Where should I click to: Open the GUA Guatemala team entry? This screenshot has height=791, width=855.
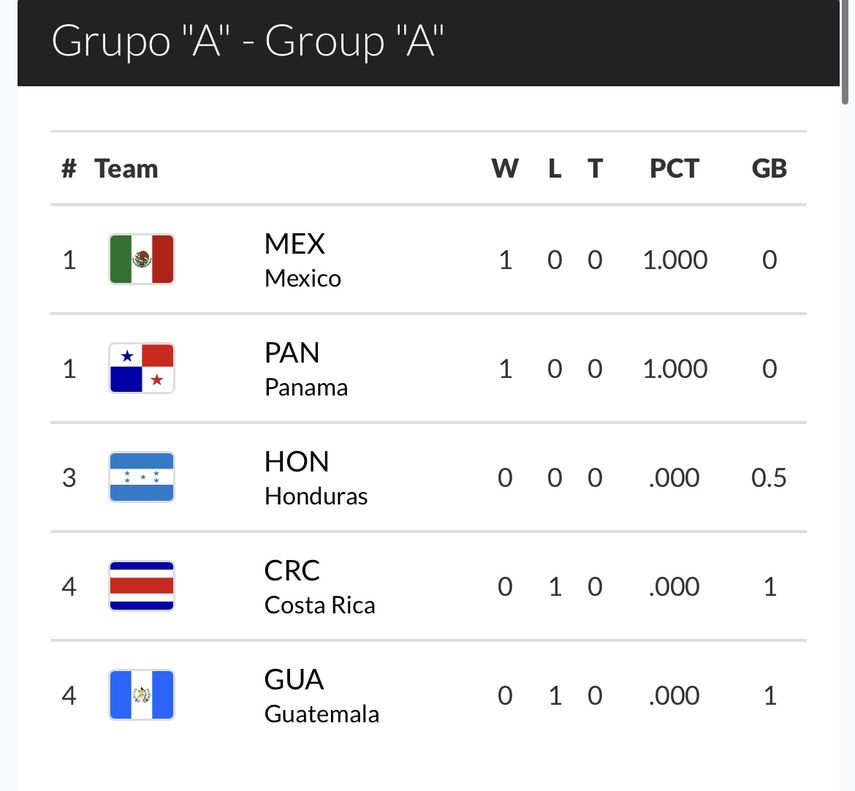tap(321, 696)
